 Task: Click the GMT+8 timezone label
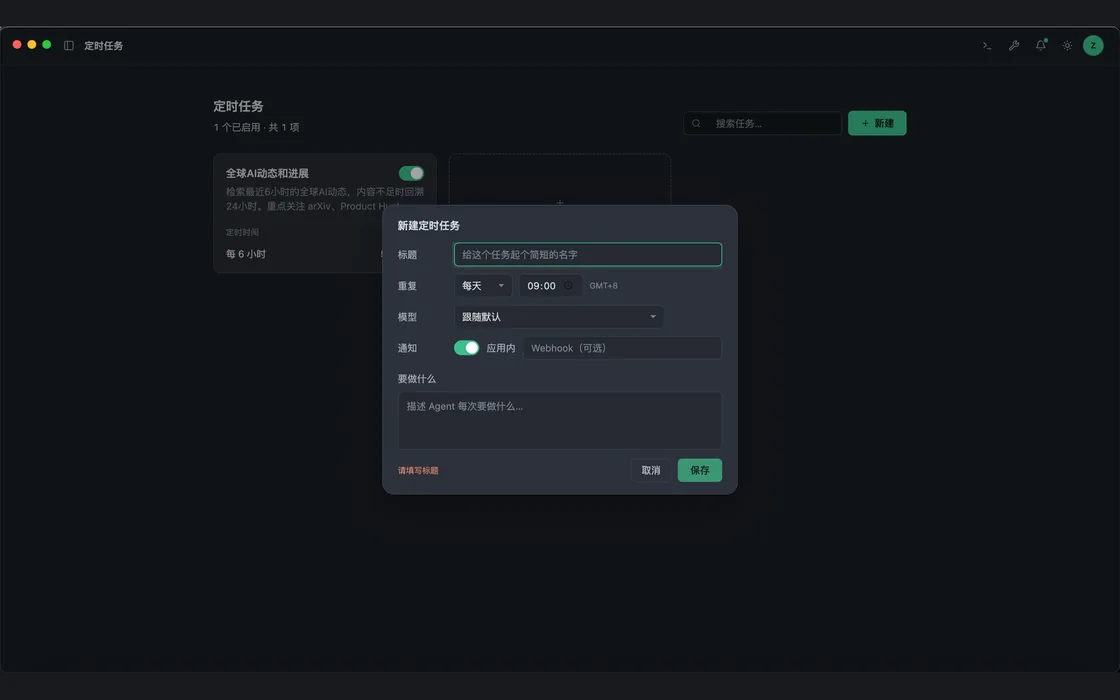tap(604, 286)
